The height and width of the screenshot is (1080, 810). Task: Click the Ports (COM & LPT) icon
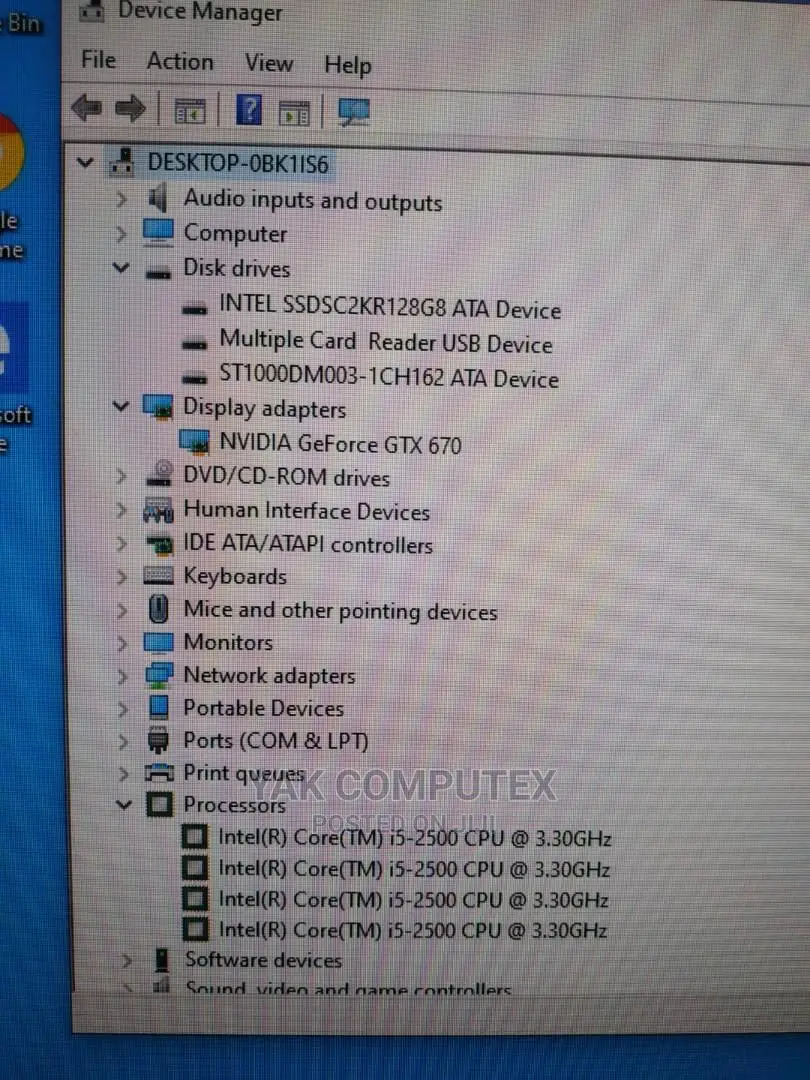[158, 740]
